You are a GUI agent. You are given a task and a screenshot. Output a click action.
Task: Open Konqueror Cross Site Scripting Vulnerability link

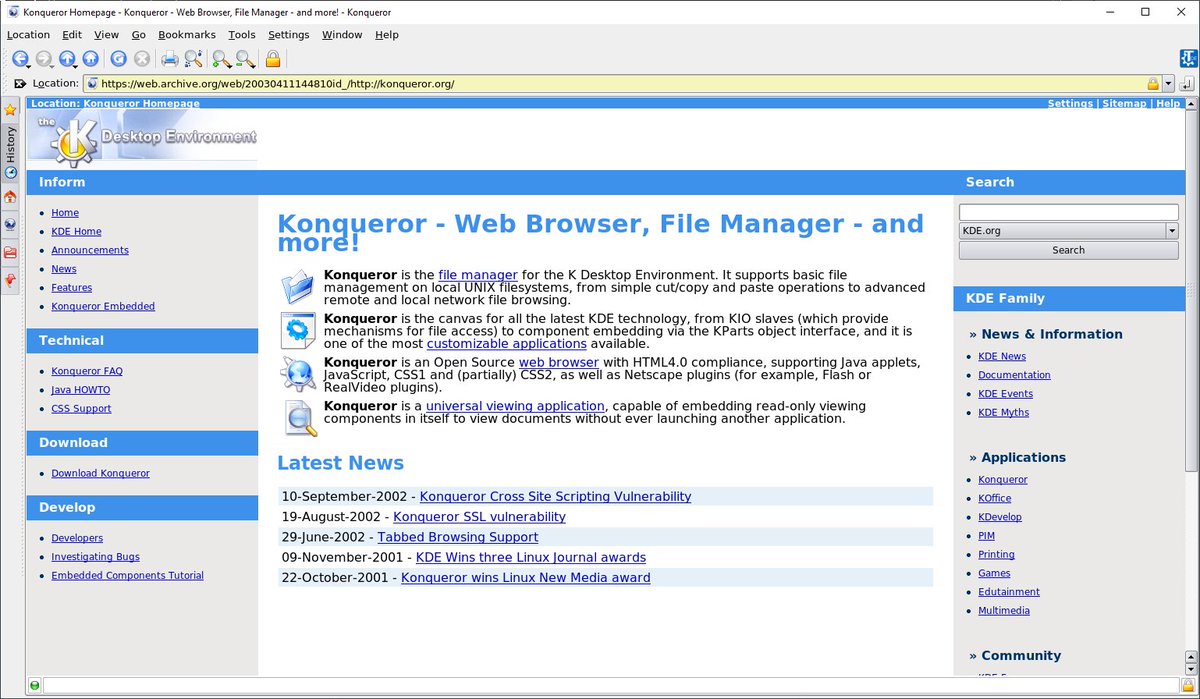[x=555, y=496]
